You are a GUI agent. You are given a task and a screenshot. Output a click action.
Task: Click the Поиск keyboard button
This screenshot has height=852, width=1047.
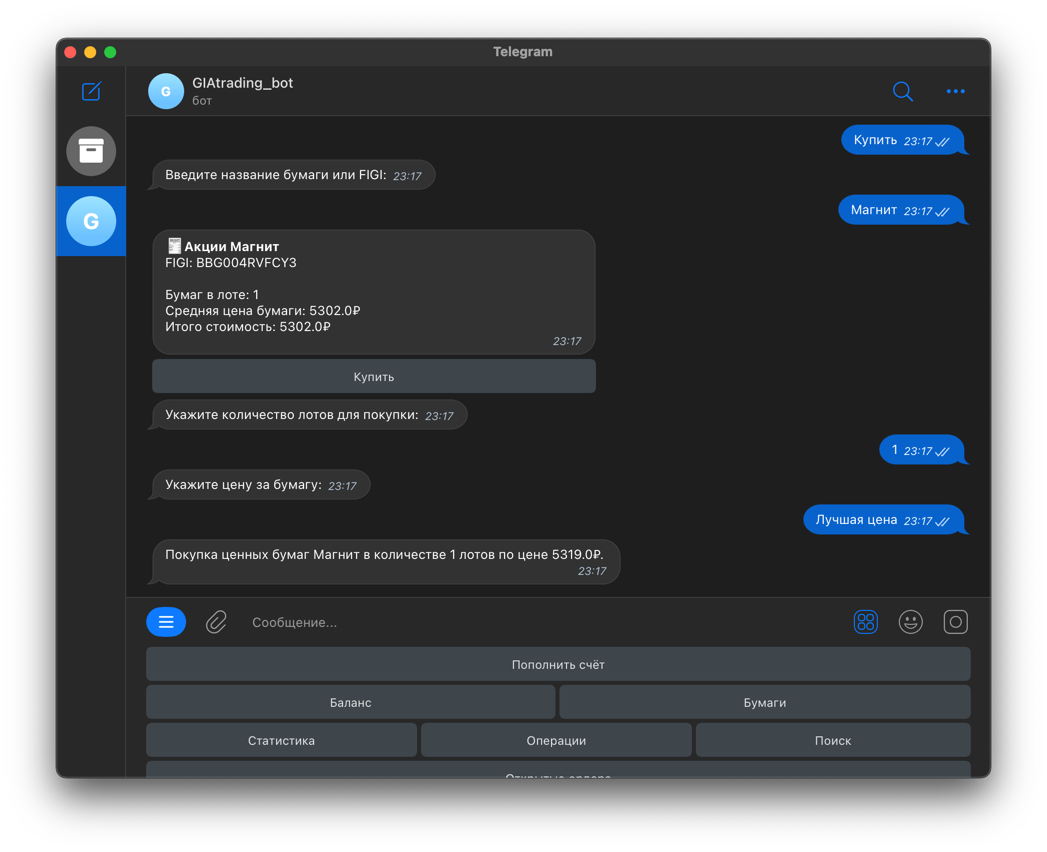click(833, 740)
